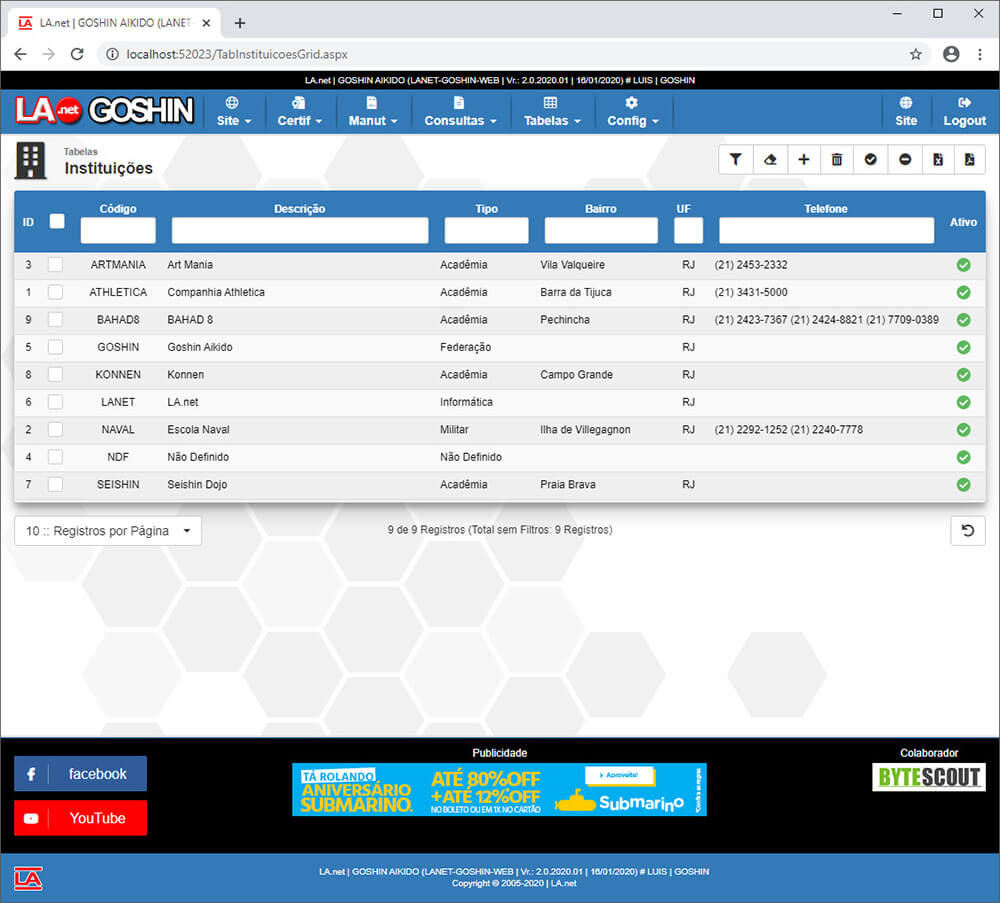Export the grid to Excel file
Screen dimensions: 1000x903
click(938, 160)
